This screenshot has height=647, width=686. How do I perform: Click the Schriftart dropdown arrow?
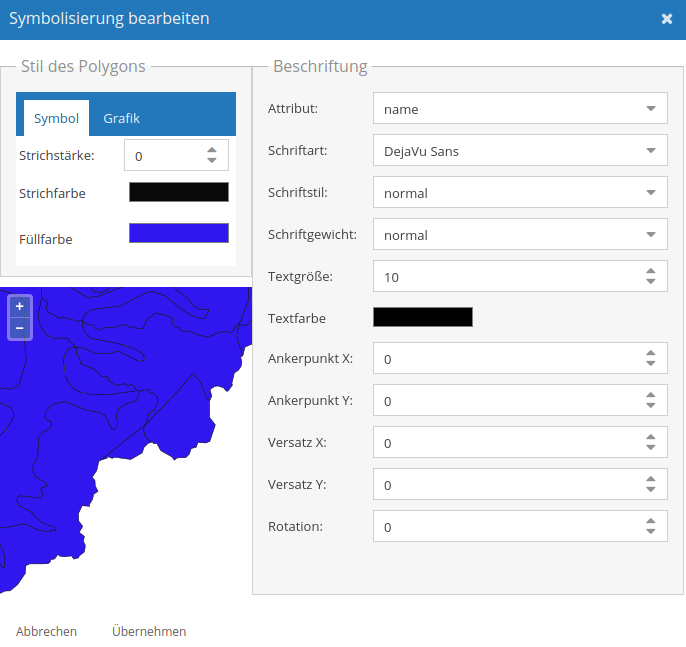[x=651, y=150]
